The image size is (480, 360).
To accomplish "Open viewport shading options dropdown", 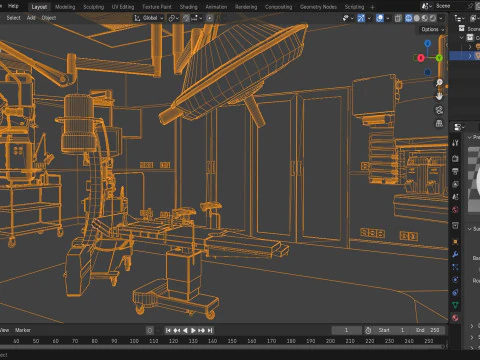I will pos(441,18).
